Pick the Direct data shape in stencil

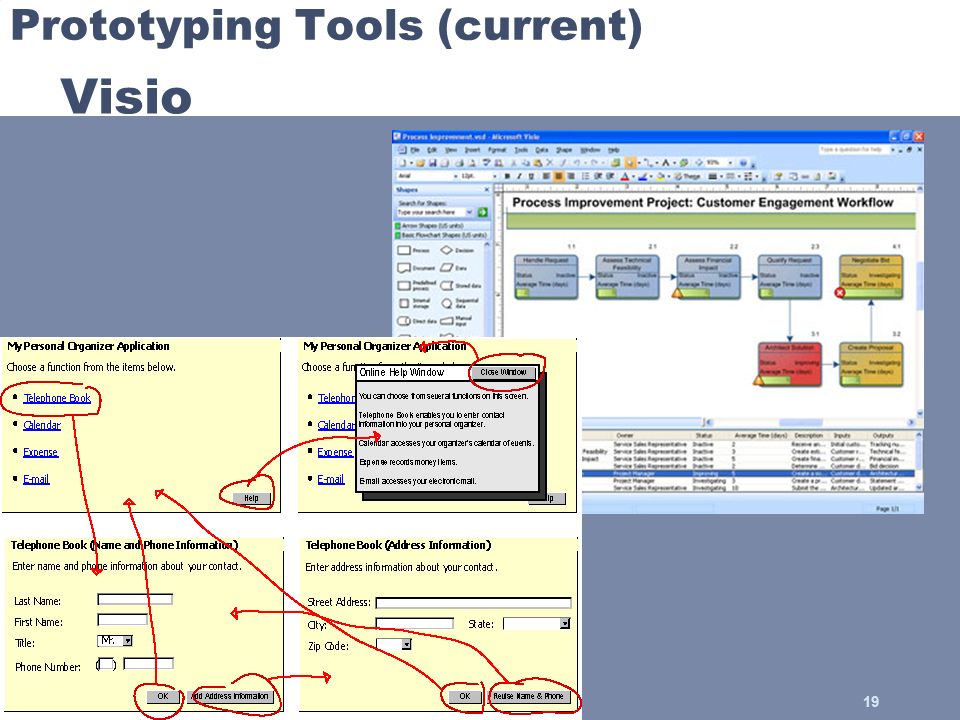(x=403, y=321)
